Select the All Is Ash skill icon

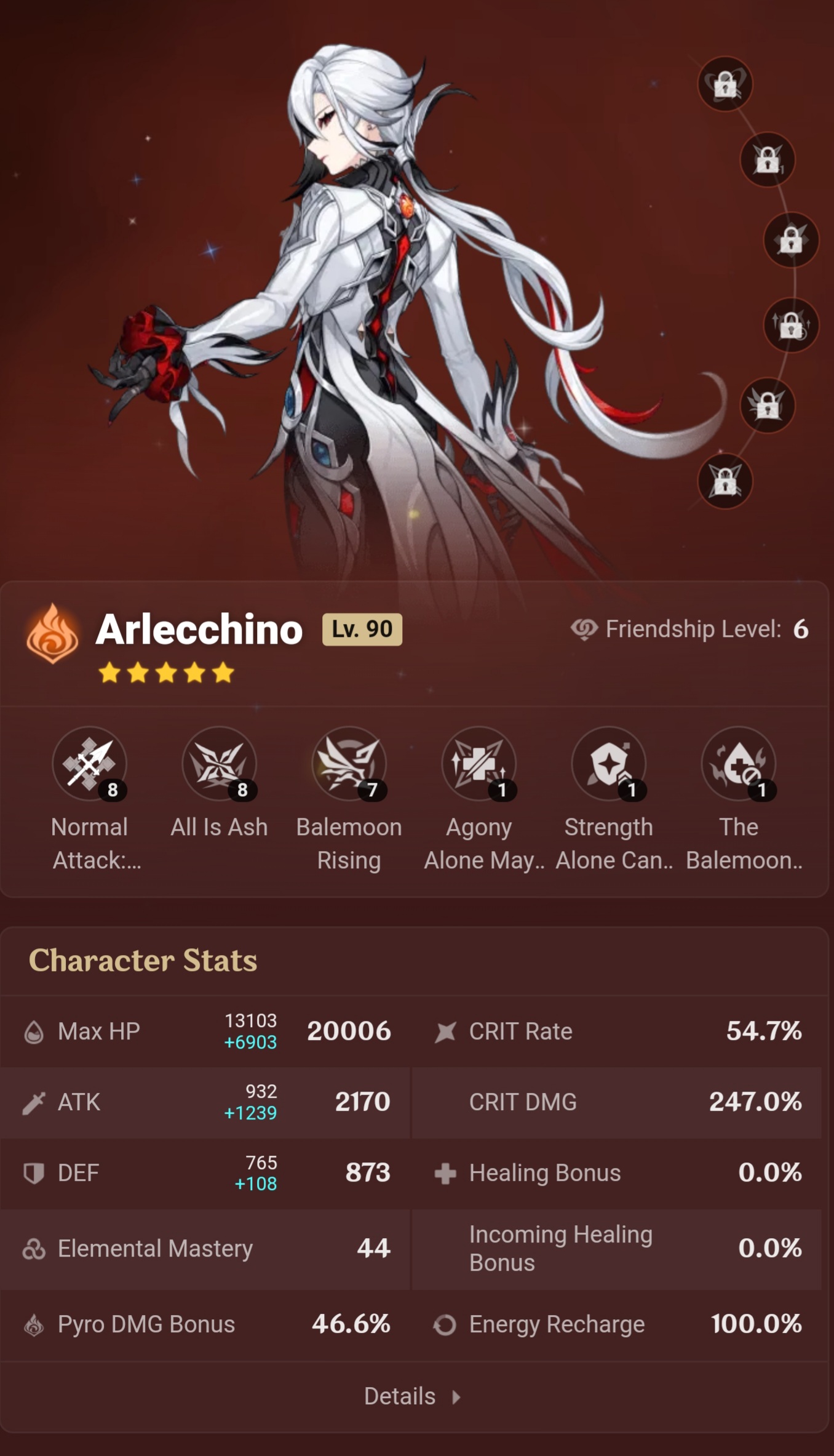[220, 764]
